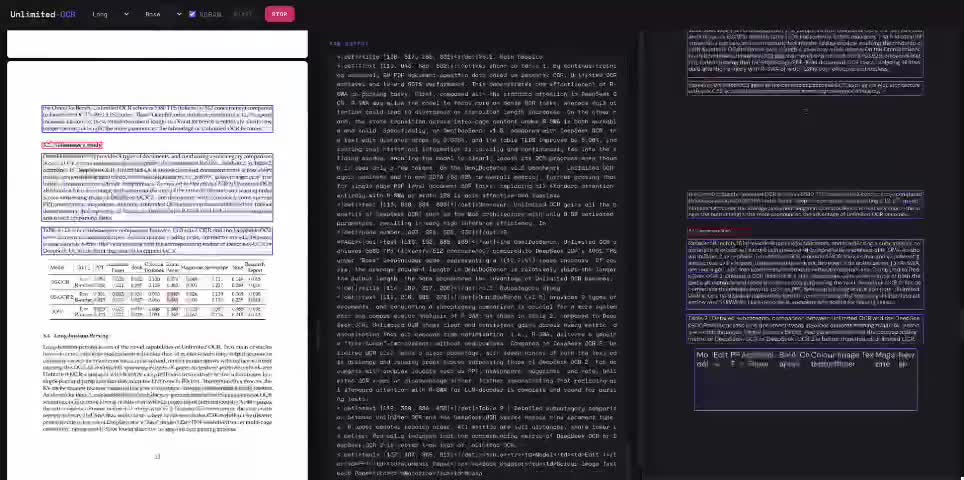Select the Table 2 caption box in the rendered panel
964x480 pixels.
tap(805, 329)
